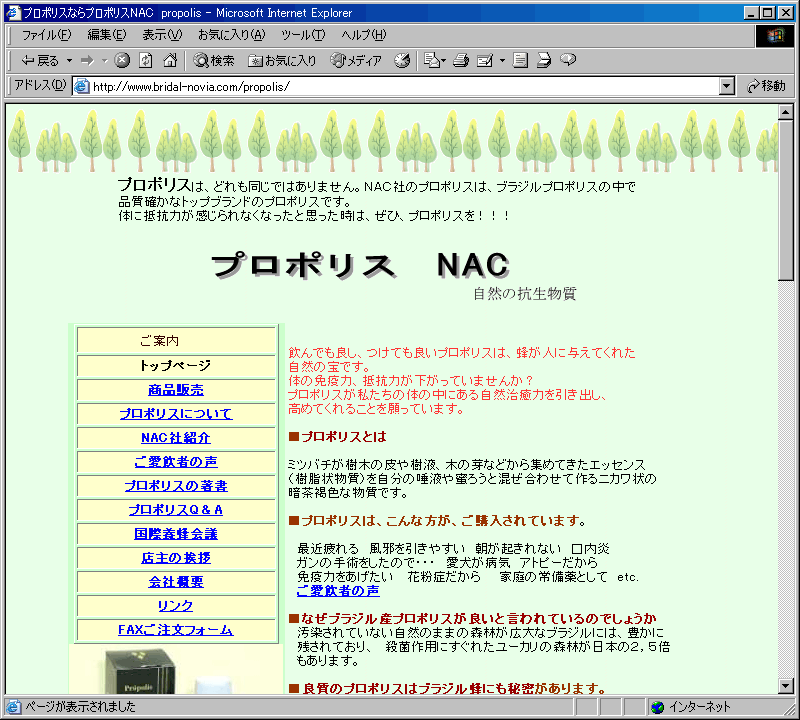This screenshot has height=720, width=800.
Task: Open the File (ファイル) menu
Action: 46,35
